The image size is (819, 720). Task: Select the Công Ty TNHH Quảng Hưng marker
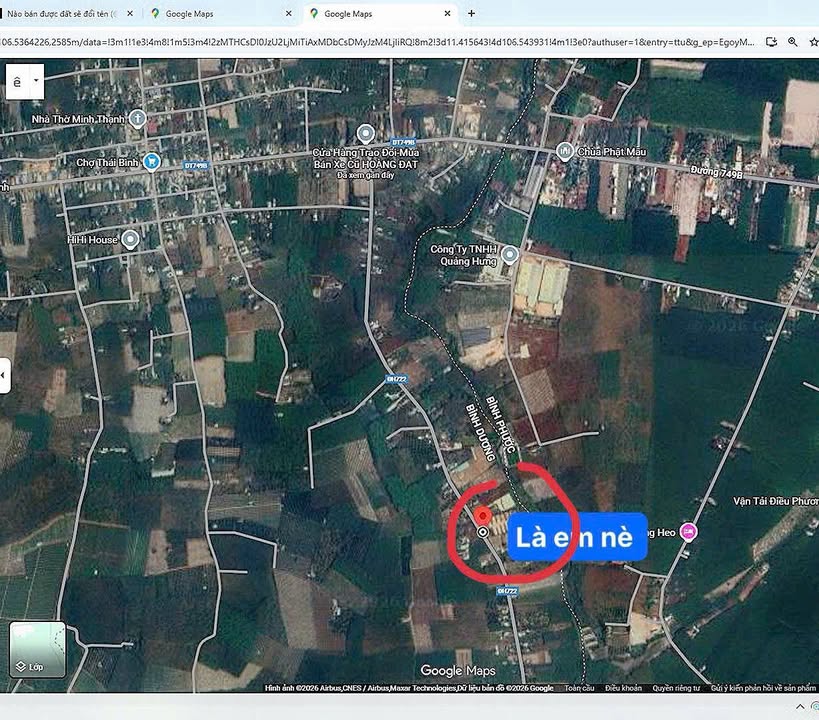click(x=511, y=255)
